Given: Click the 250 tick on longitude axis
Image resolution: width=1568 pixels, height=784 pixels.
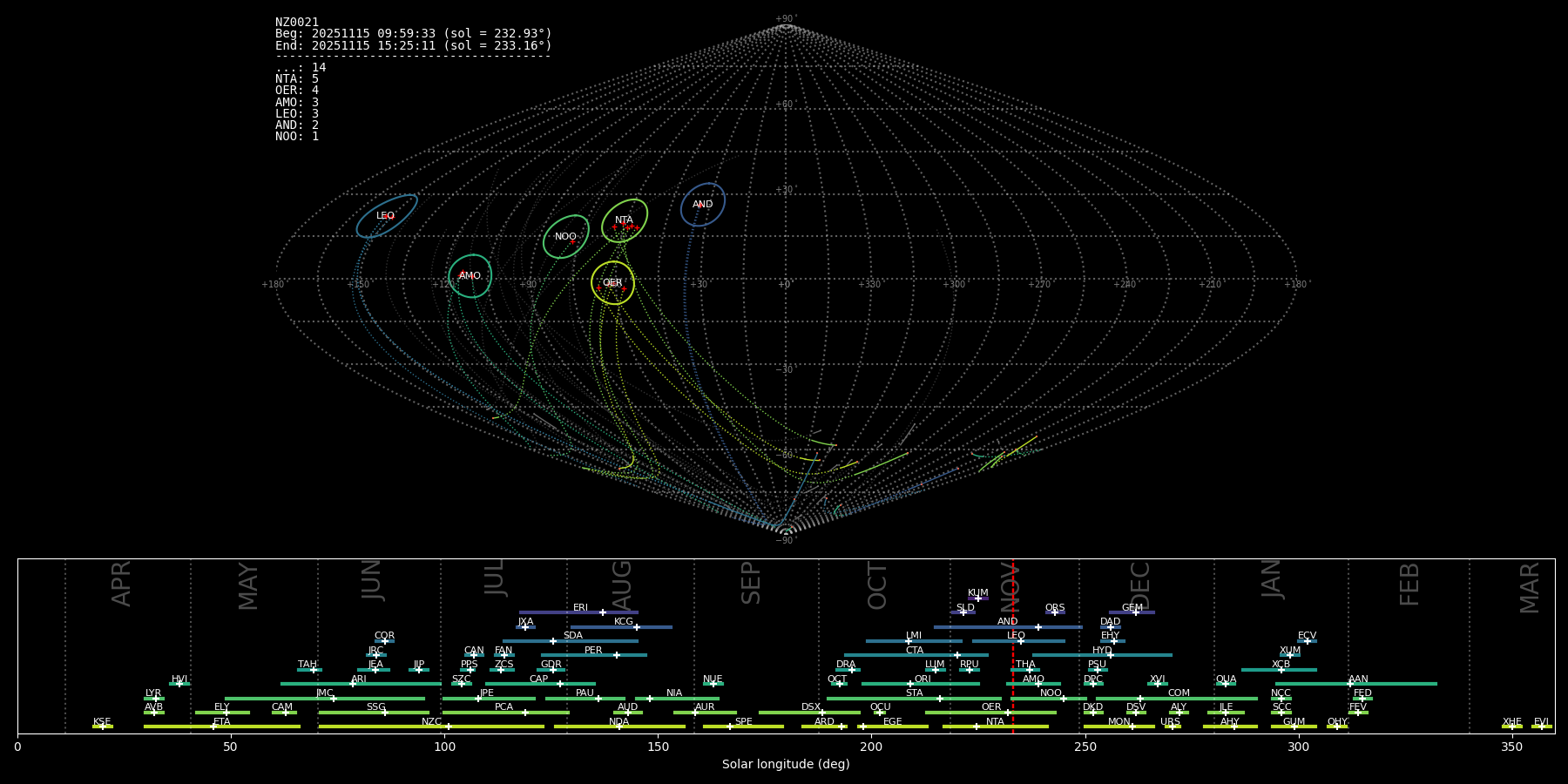Looking at the screenshot, I should tap(1085, 747).
